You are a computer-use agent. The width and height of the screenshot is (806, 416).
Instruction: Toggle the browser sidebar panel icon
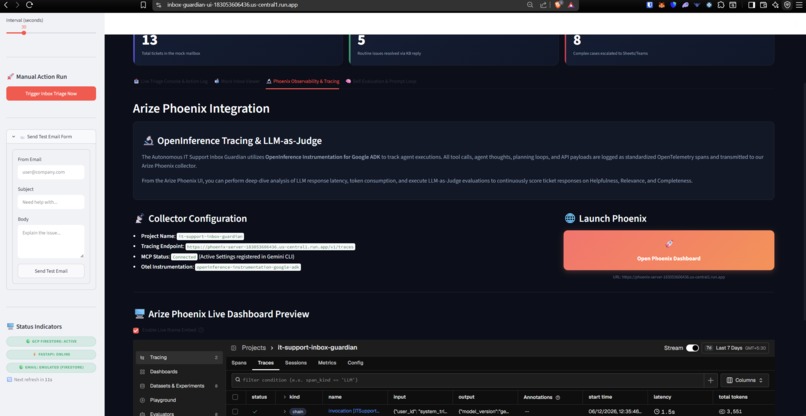[751, 5]
